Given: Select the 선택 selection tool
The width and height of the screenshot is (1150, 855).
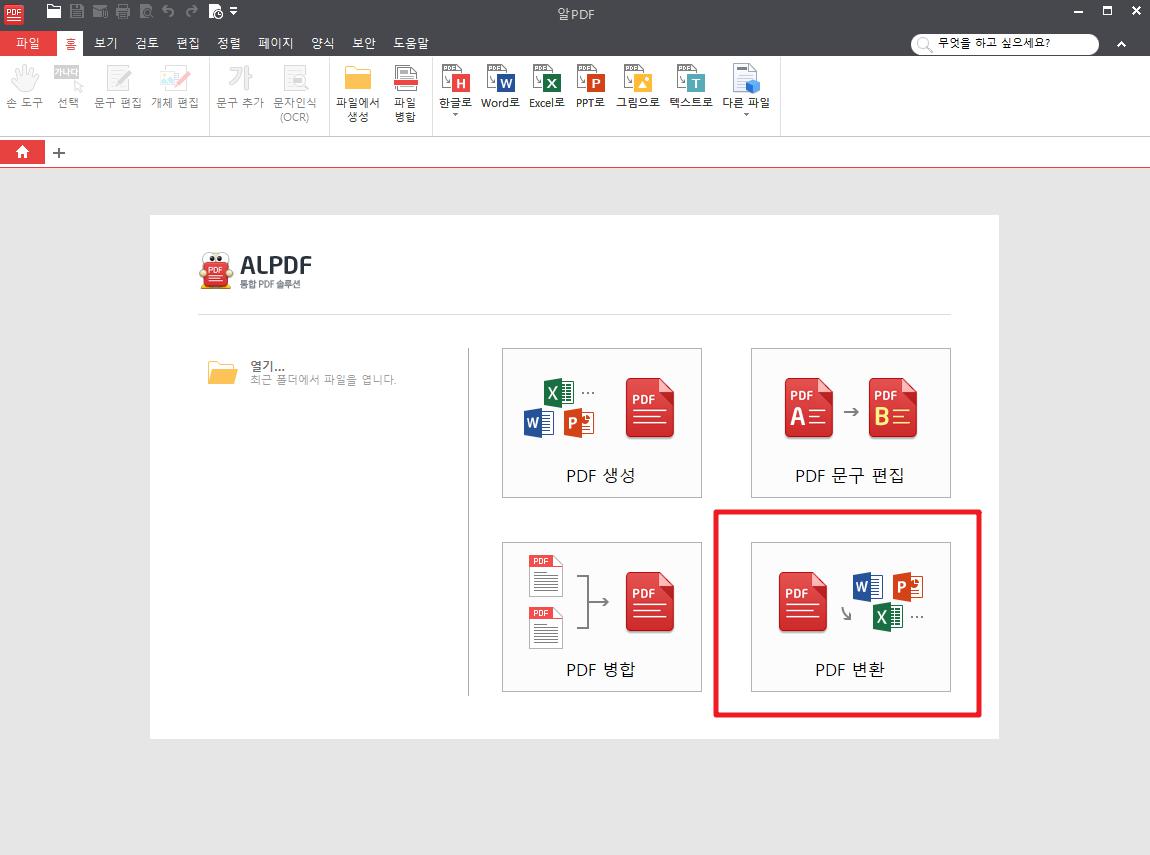Looking at the screenshot, I should [67, 87].
